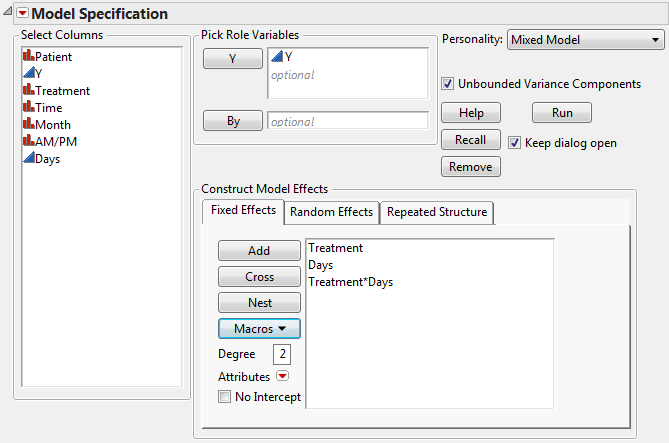Enable the No Intercept checkbox

225,397
